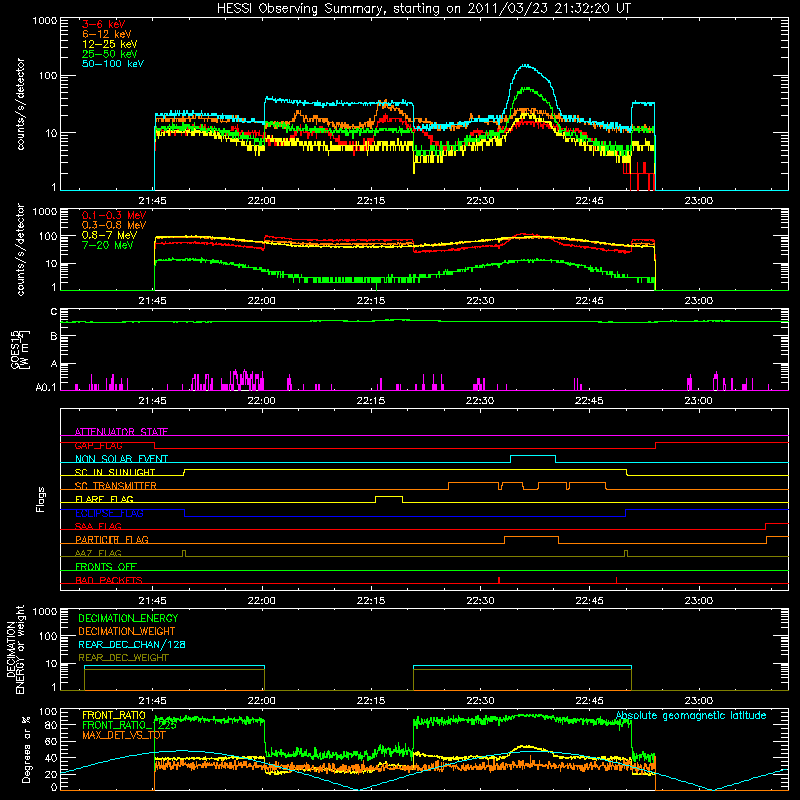800x800 pixels.
Task: Select the FLARE_FLAG label
Action: click(x=104, y=499)
